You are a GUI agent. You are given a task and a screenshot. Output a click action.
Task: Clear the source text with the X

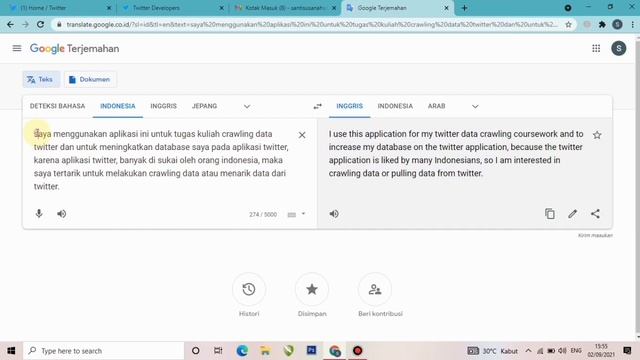tap(302, 135)
